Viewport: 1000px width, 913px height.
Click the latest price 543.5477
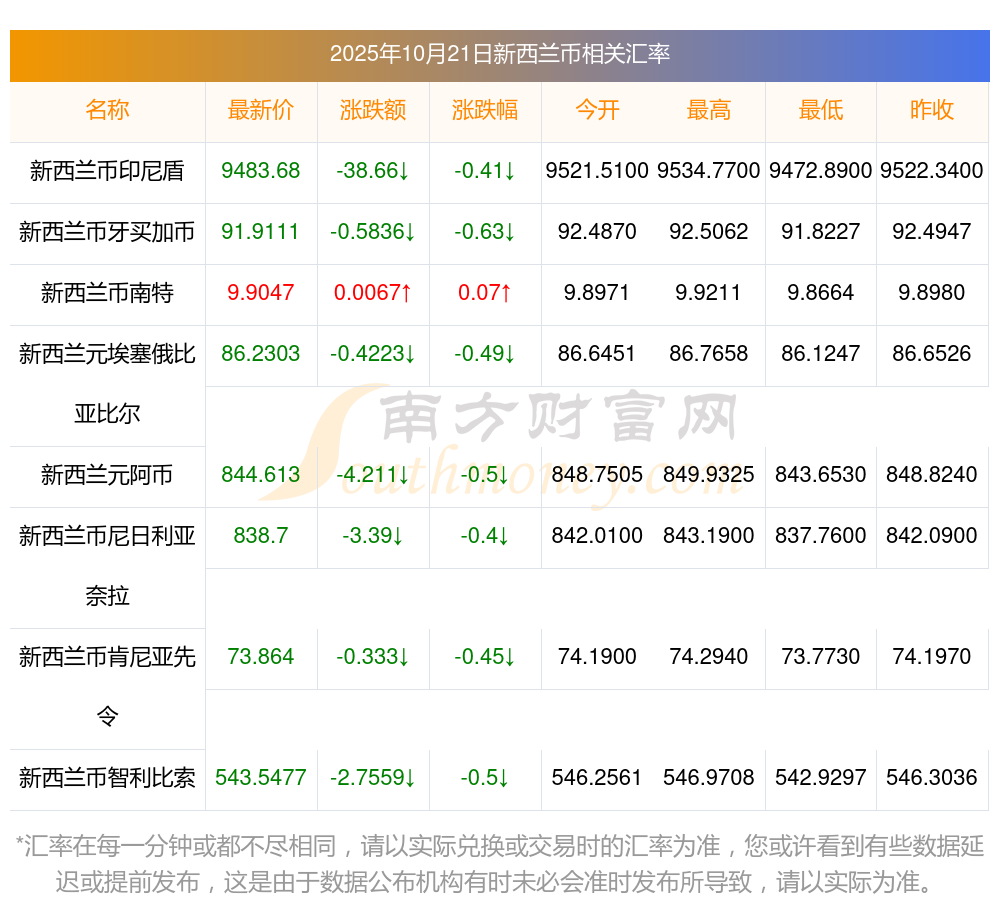click(261, 777)
